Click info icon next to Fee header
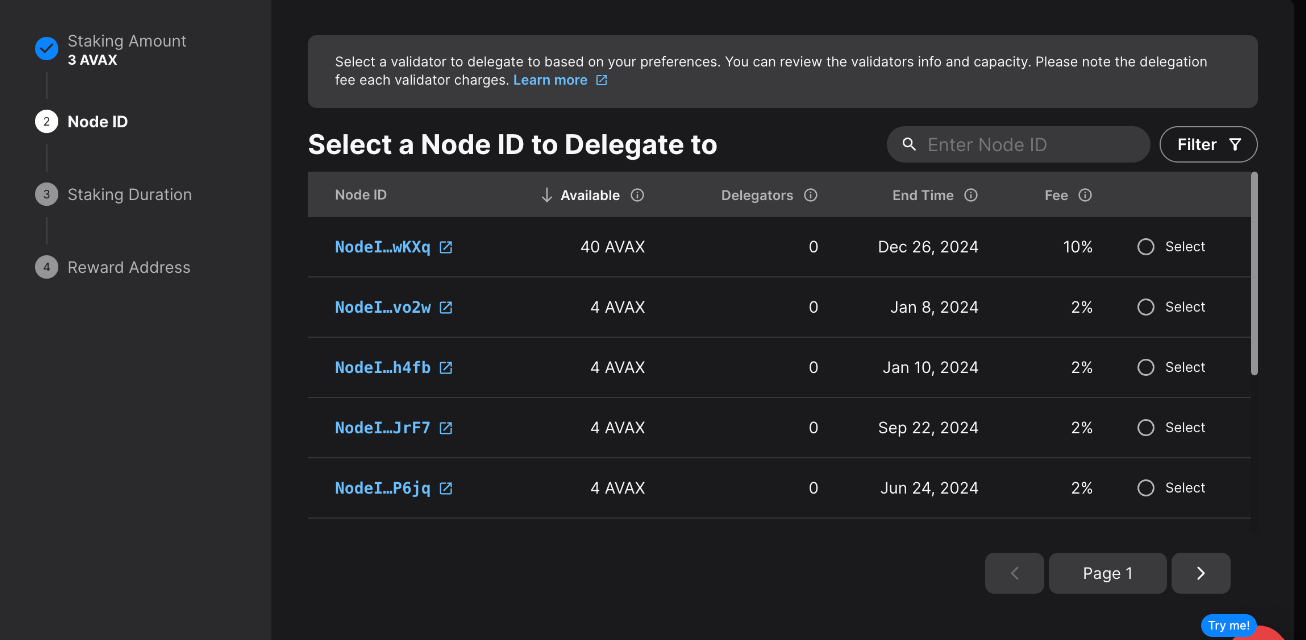 [x=1085, y=195]
